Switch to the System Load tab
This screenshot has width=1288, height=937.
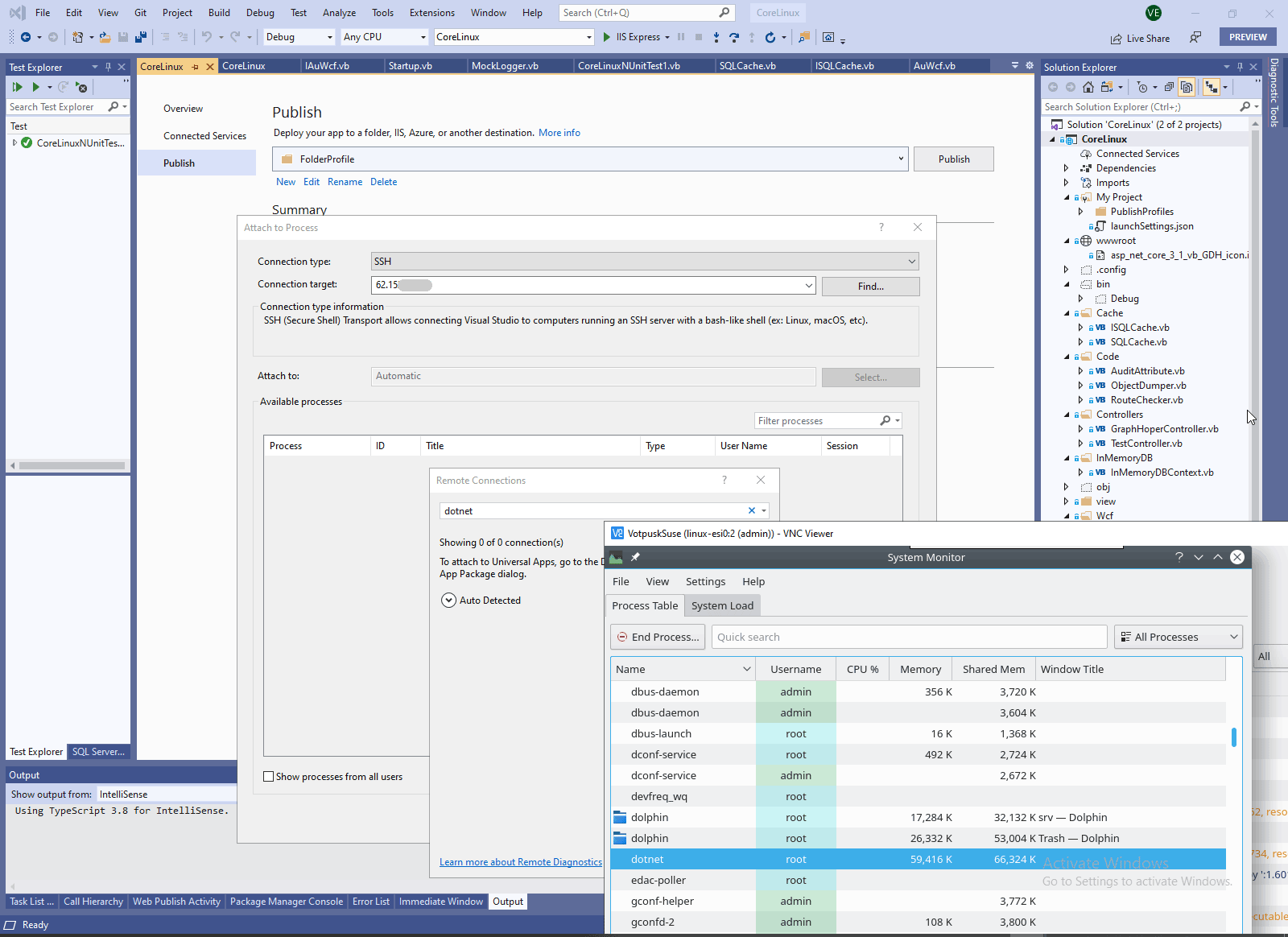click(722, 606)
